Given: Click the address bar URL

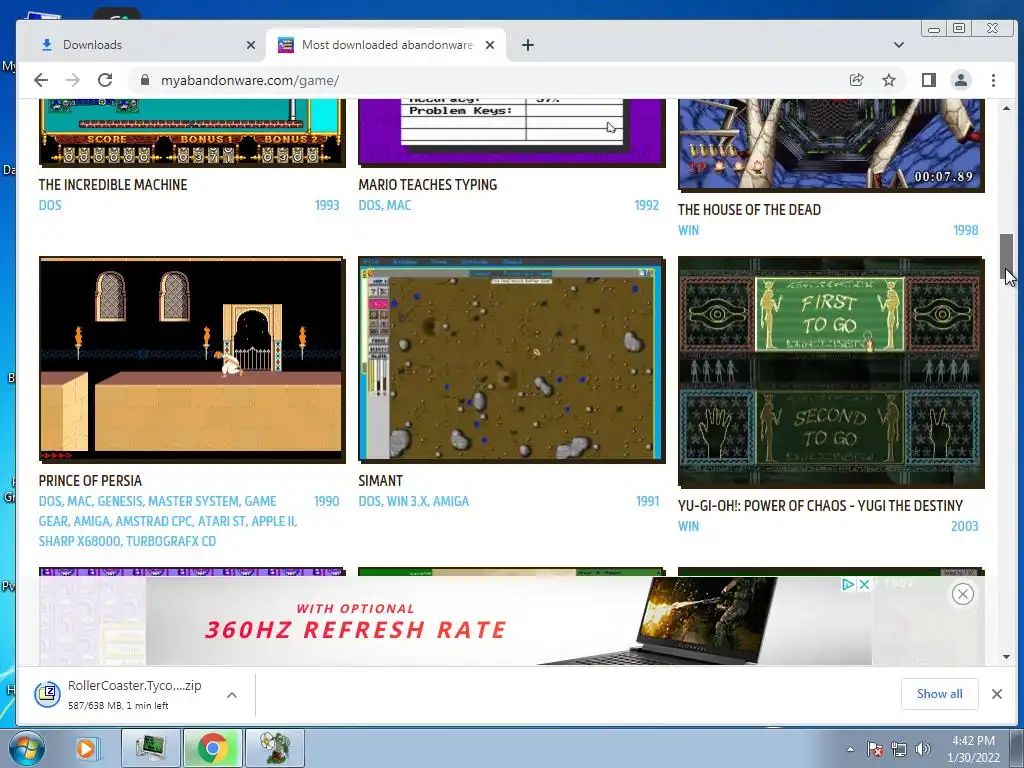Looking at the screenshot, I should (x=249, y=80).
